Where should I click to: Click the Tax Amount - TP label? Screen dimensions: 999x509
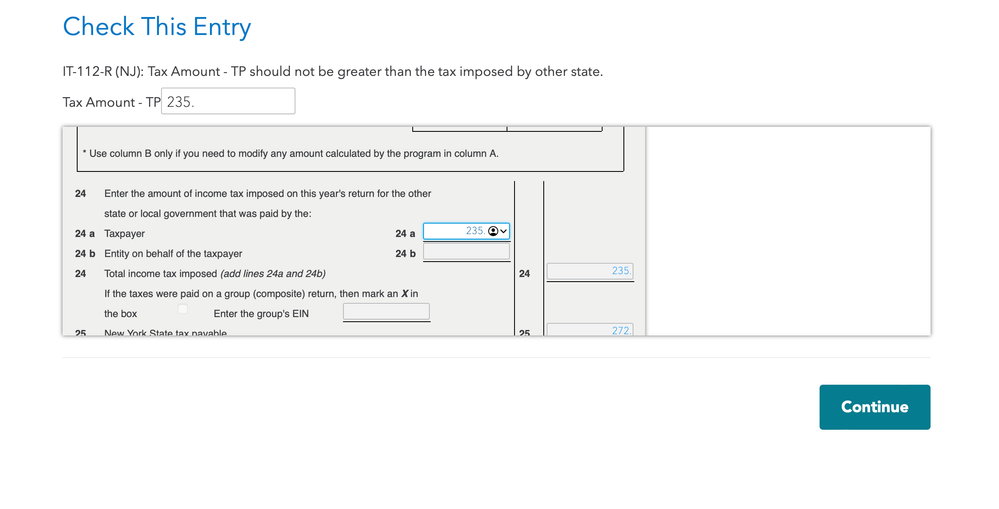click(x=111, y=102)
